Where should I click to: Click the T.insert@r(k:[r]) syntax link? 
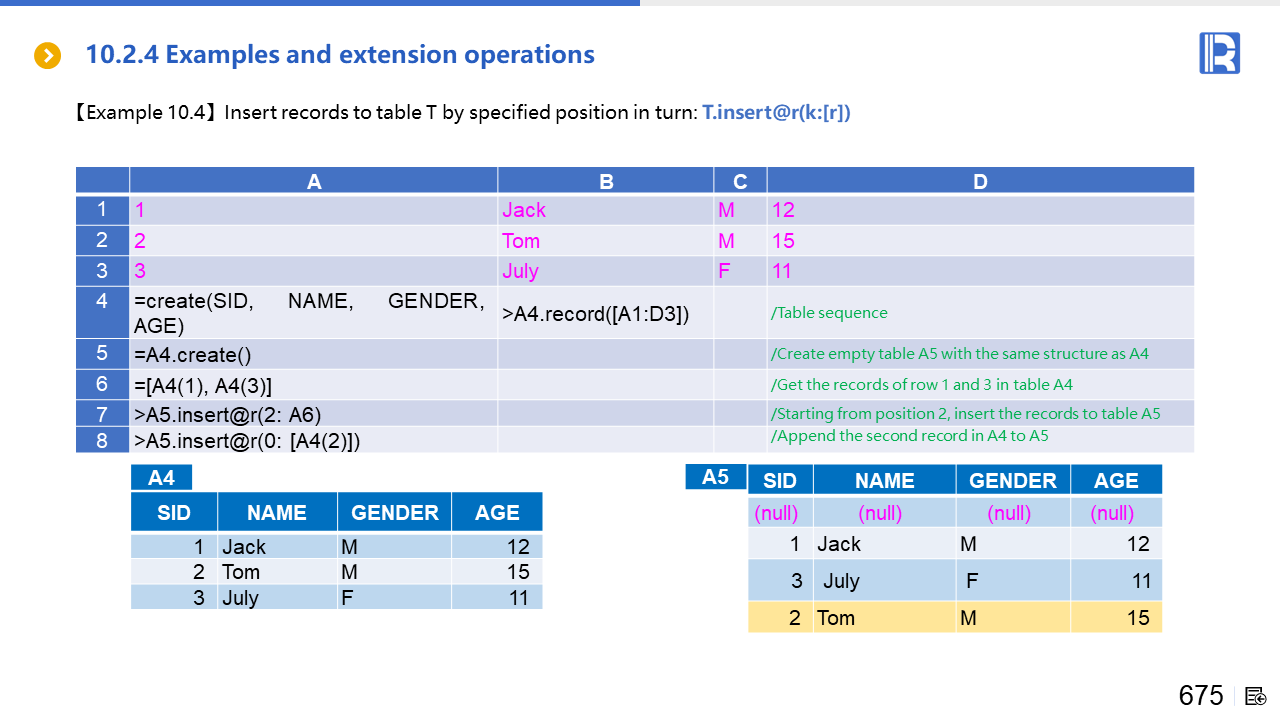click(776, 112)
